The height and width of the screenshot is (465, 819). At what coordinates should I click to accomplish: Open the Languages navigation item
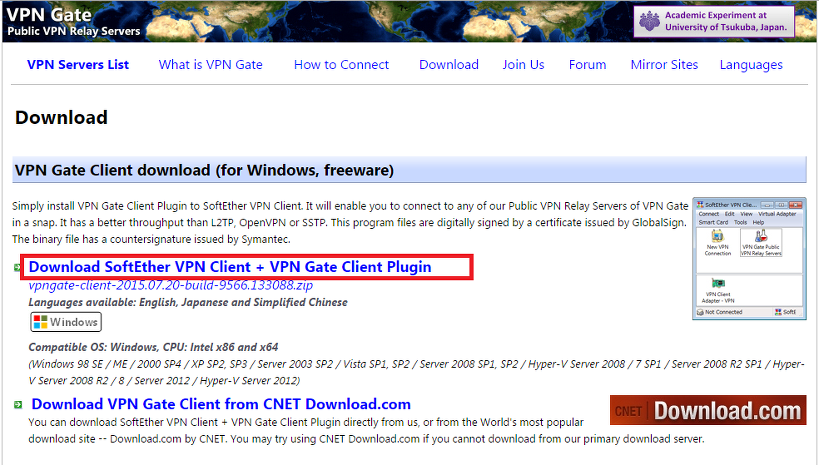(750, 65)
